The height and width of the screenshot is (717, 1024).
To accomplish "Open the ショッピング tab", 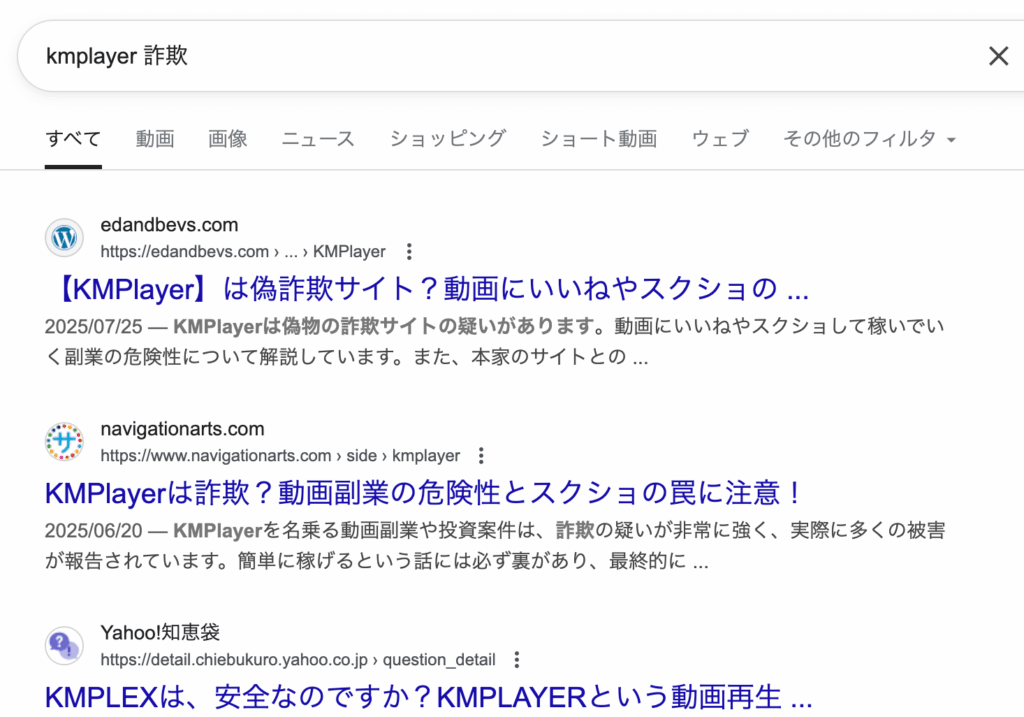I will pos(448,139).
